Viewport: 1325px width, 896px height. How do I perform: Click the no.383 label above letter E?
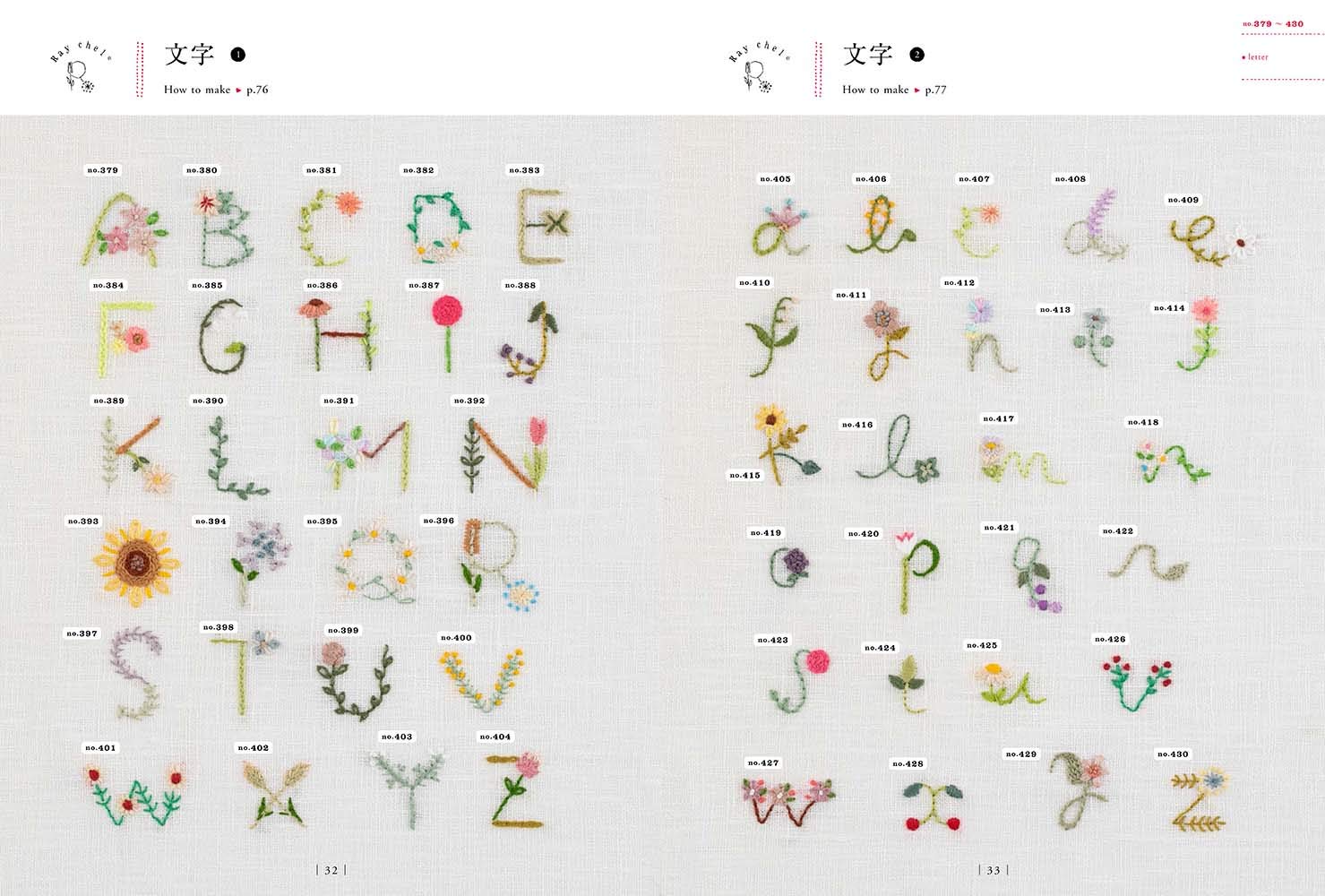pos(524,170)
